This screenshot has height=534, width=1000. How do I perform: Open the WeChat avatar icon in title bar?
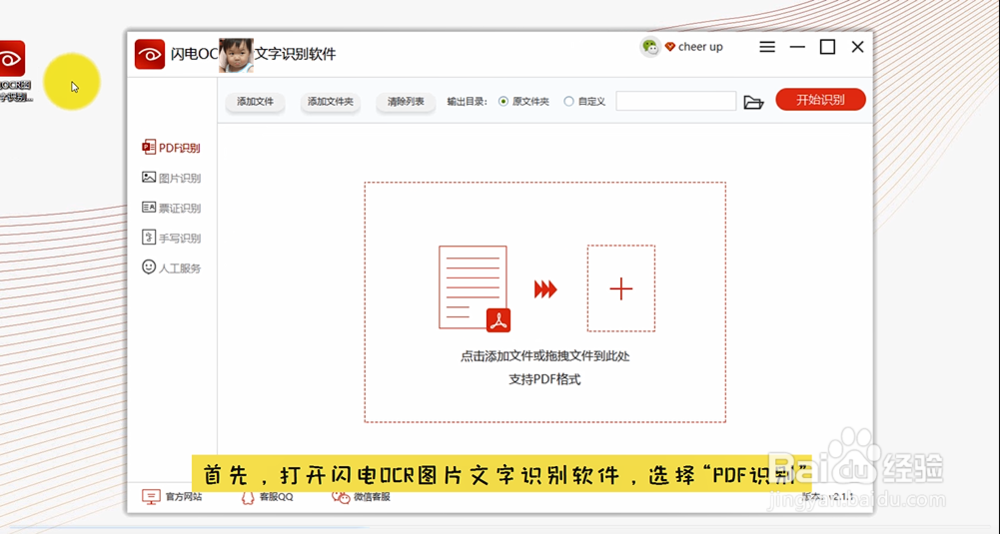650,47
